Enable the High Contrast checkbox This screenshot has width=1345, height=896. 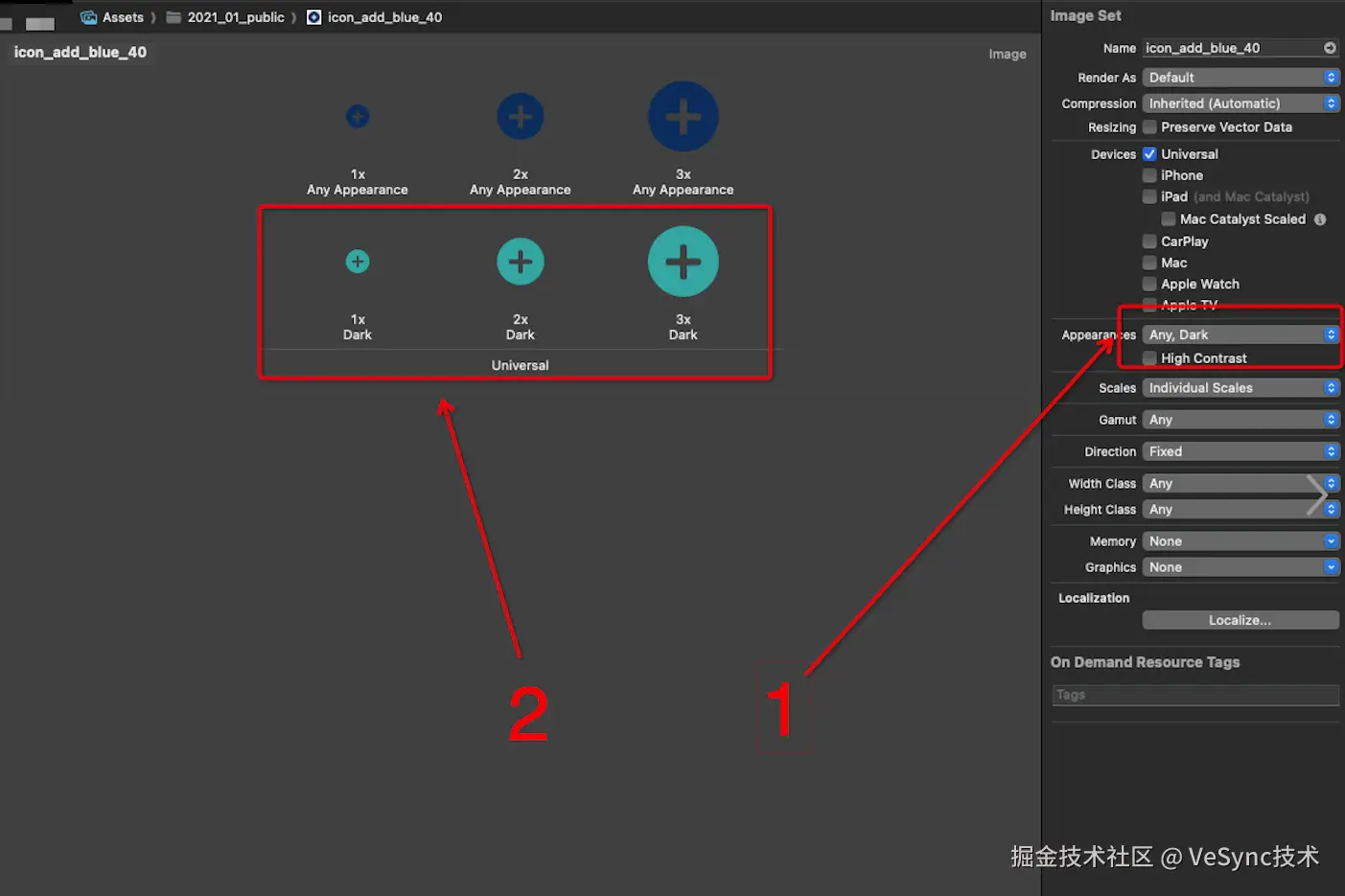(x=1149, y=358)
